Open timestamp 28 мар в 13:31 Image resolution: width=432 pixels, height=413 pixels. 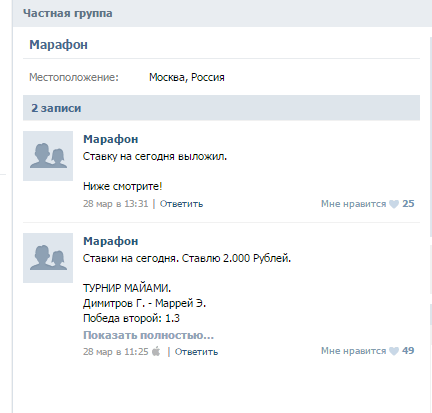pos(115,204)
